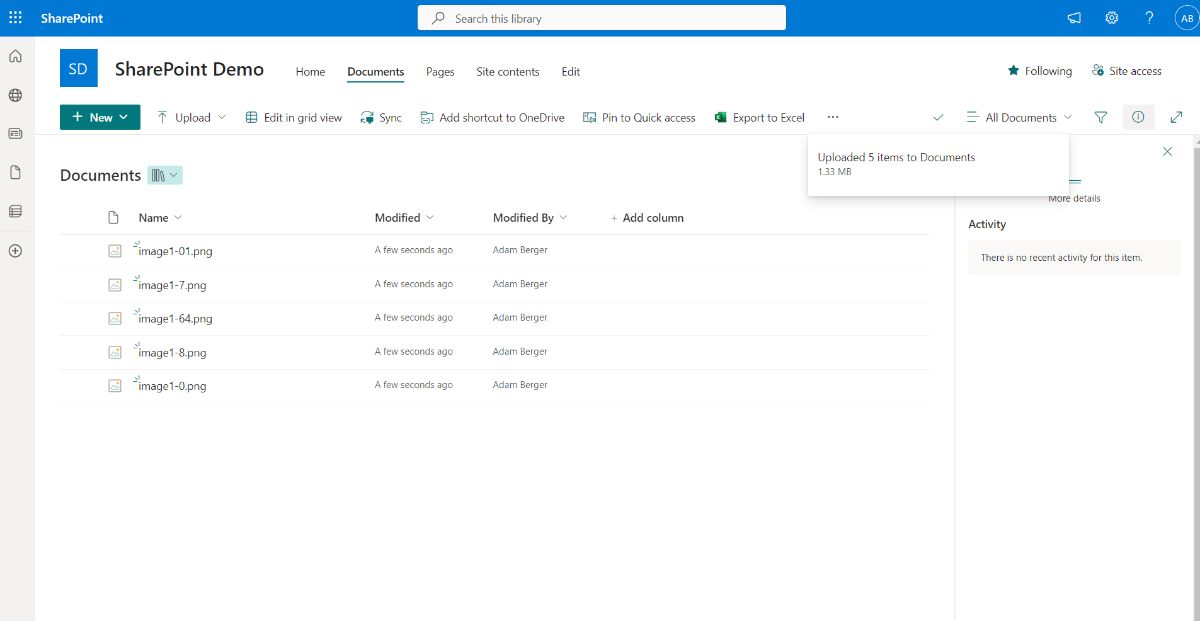Viewport: 1200px width, 621px height.
Task: Open Site contents navigation tab
Action: click(x=508, y=72)
